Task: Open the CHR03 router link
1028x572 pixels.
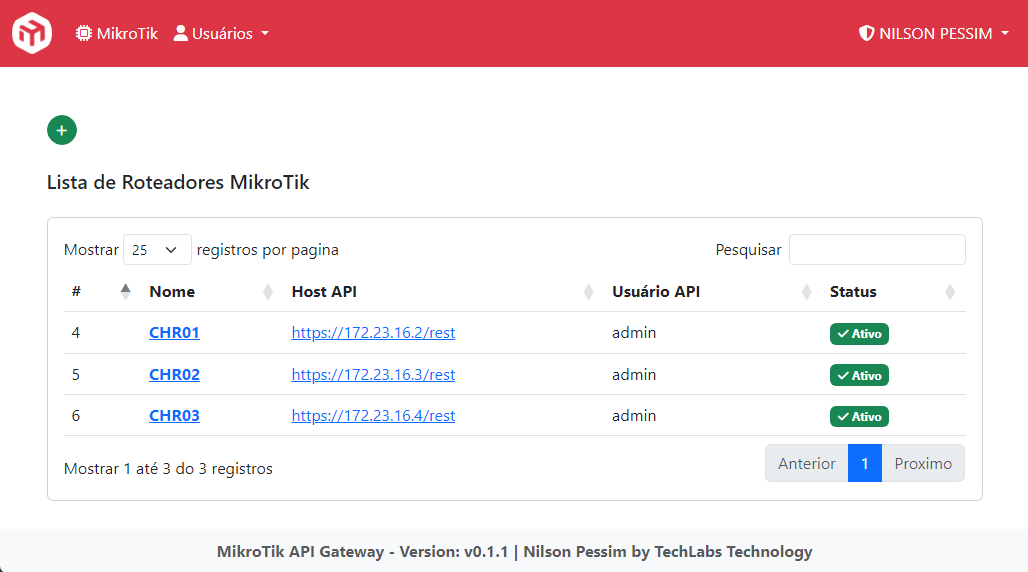Action: click(x=174, y=416)
